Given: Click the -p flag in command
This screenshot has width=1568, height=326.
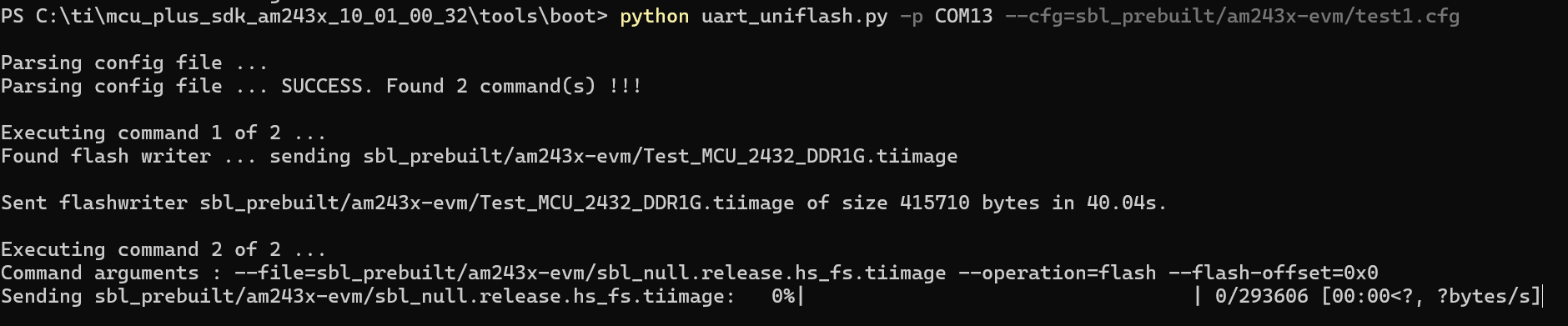Looking at the screenshot, I should (912, 16).
